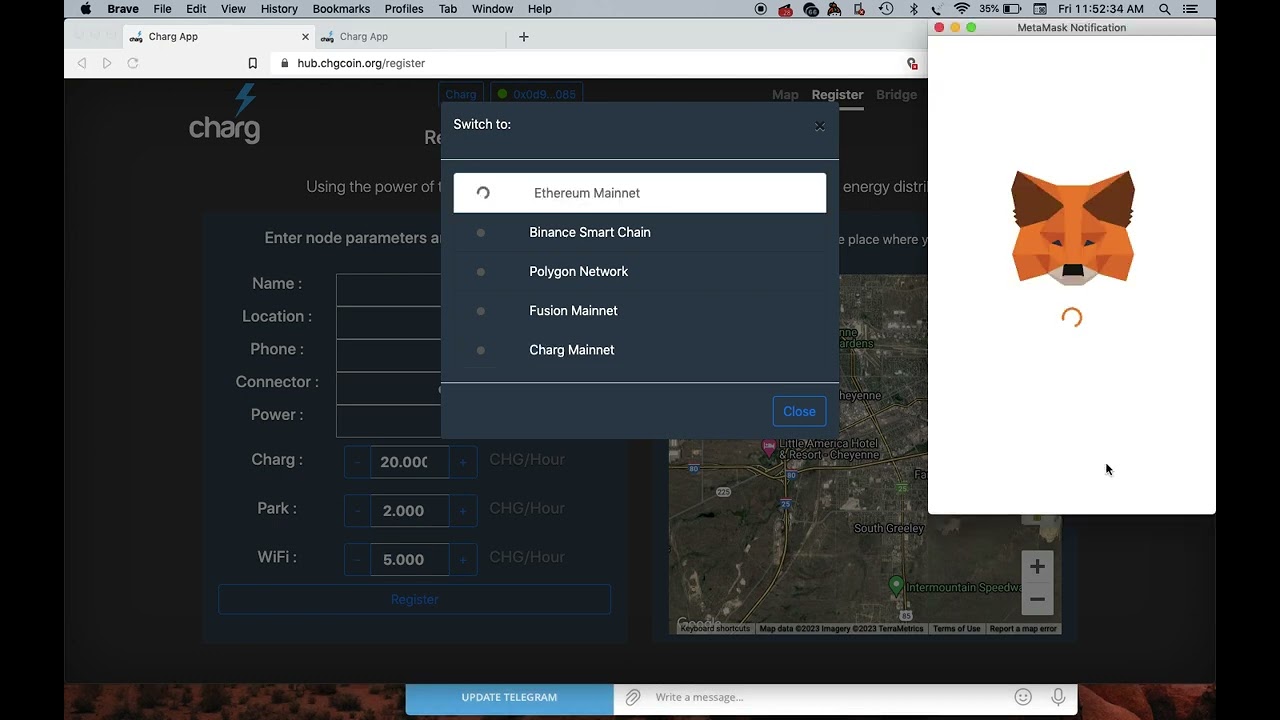Click the attachment paperclip icon
This screenshot has height=720, width=1280.
633,697
